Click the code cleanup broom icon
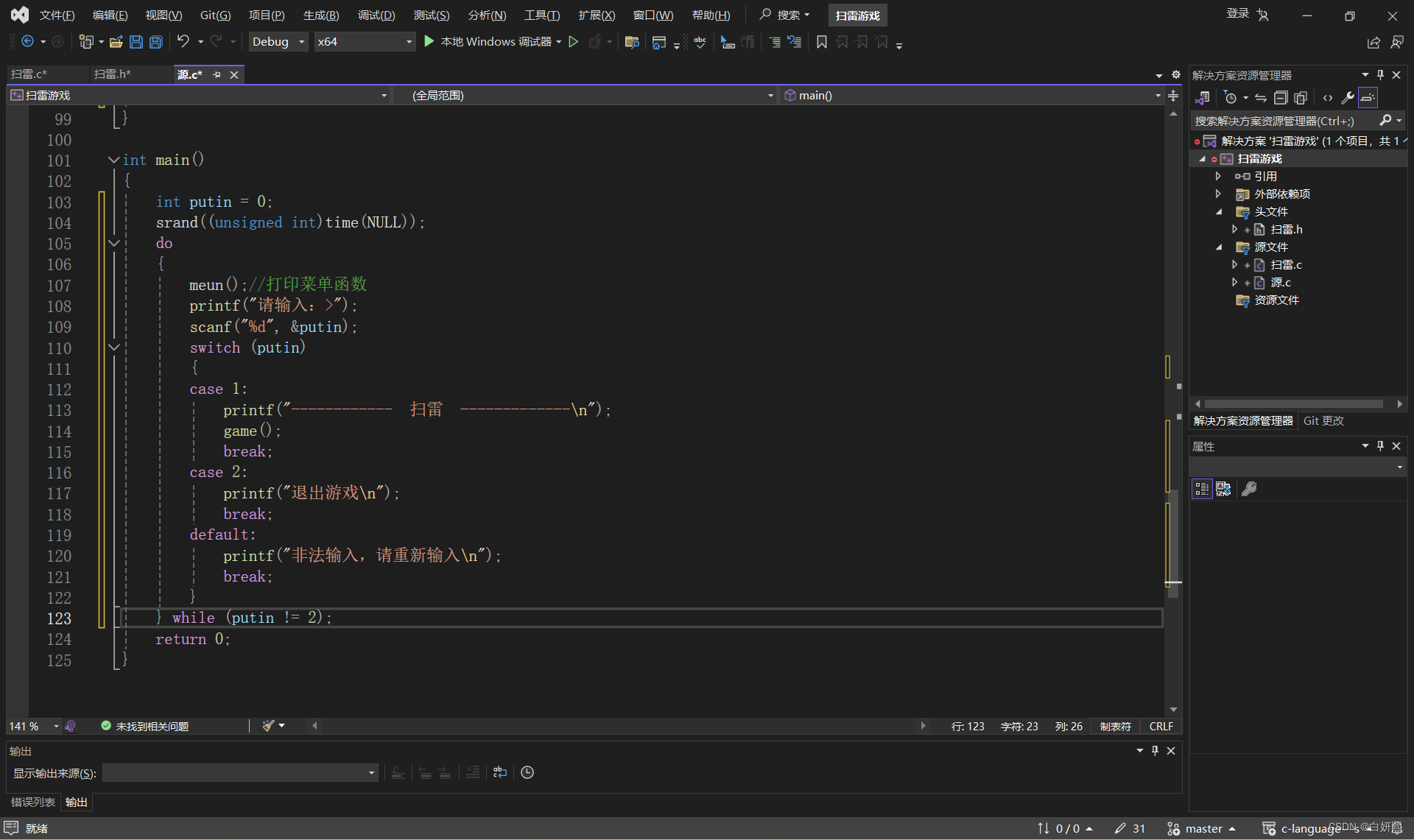The height and width of the screenshot is (840, 1414). click(268, 726)
